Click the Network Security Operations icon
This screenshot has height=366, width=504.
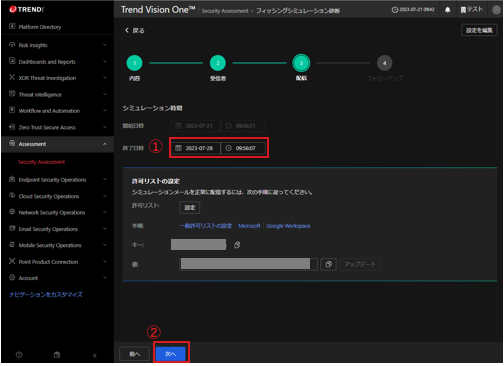click(12, 212)
